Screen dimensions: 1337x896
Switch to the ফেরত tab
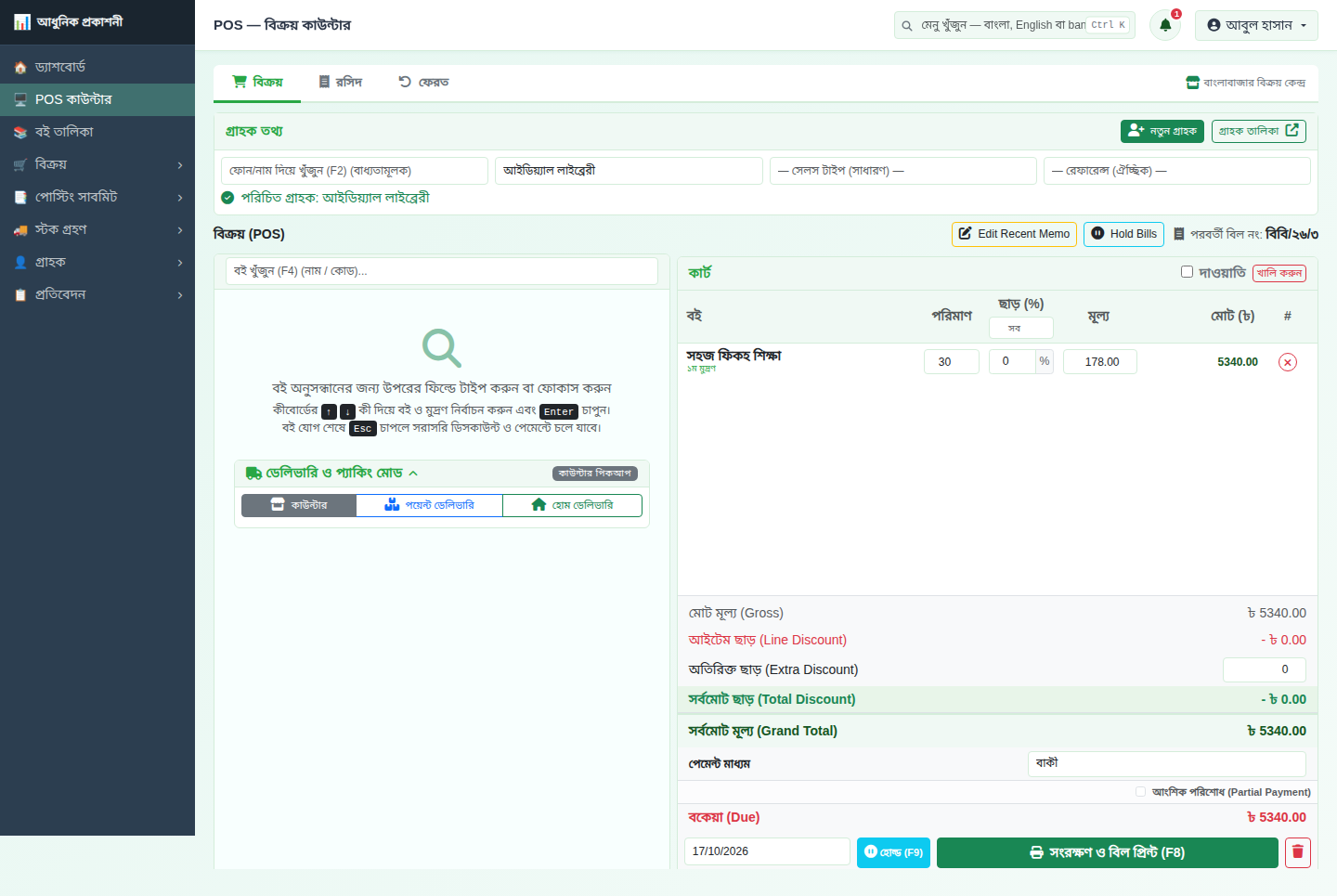click(x=423, y=83)
